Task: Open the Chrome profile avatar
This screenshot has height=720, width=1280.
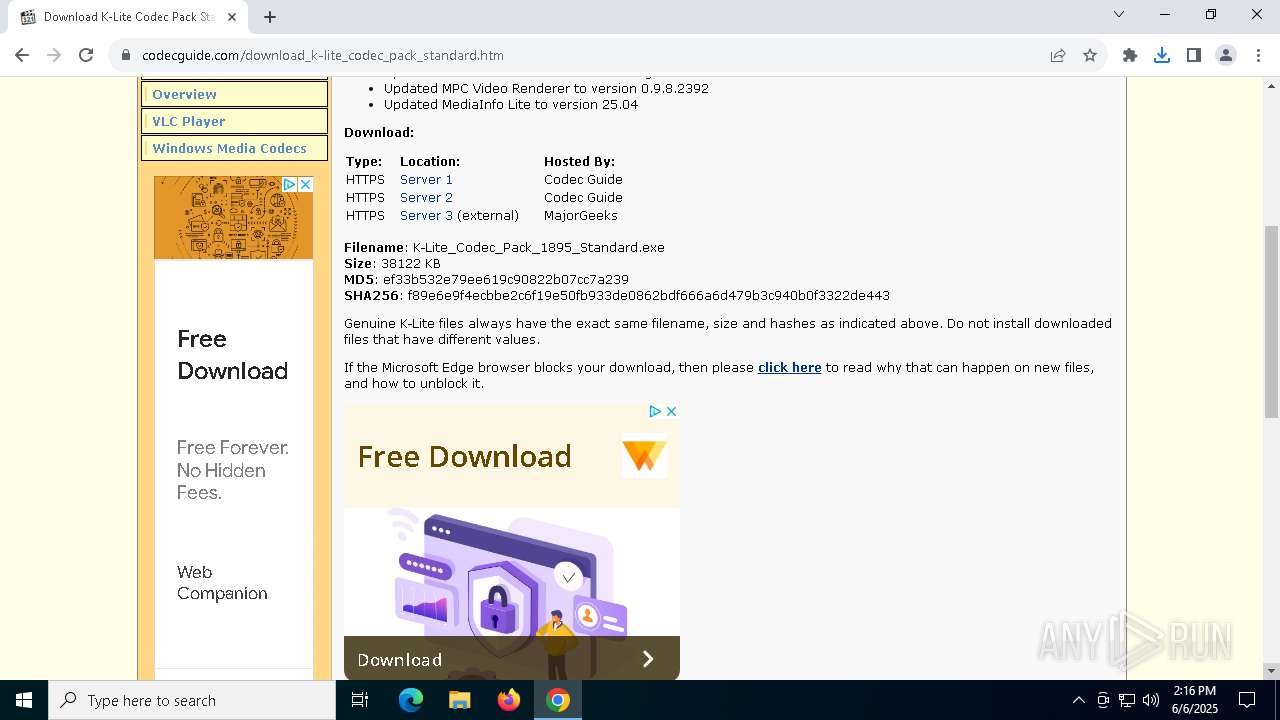Action: click(1226, 55)
